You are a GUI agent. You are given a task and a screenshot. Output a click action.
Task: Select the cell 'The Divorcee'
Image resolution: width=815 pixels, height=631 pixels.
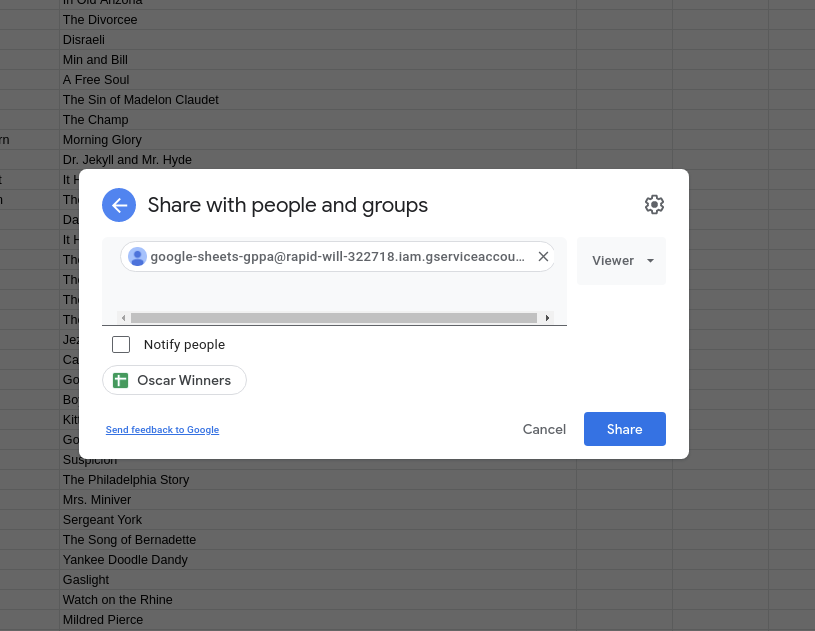pos(318,20)
